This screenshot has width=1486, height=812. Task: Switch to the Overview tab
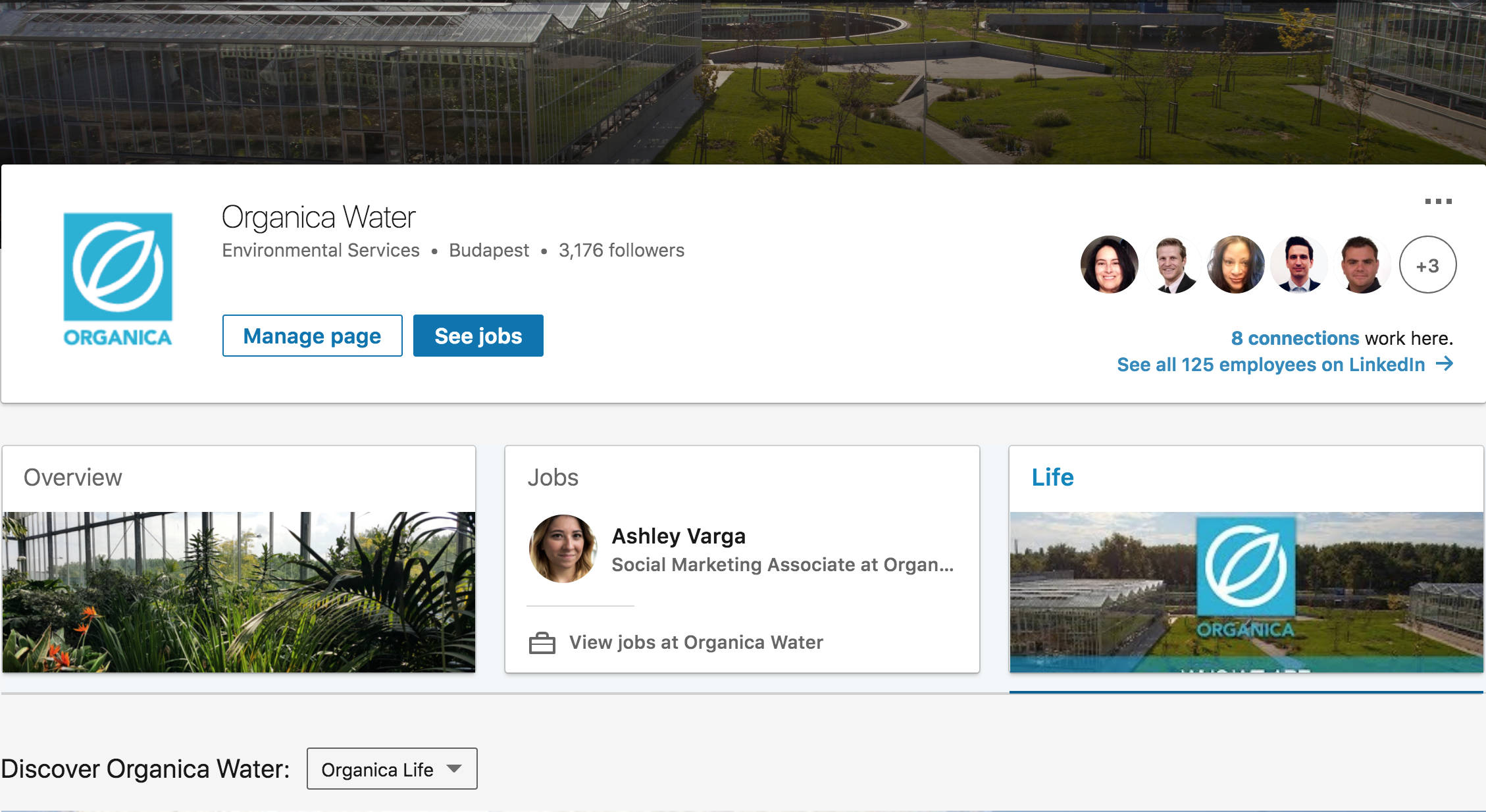pos(239,559)
